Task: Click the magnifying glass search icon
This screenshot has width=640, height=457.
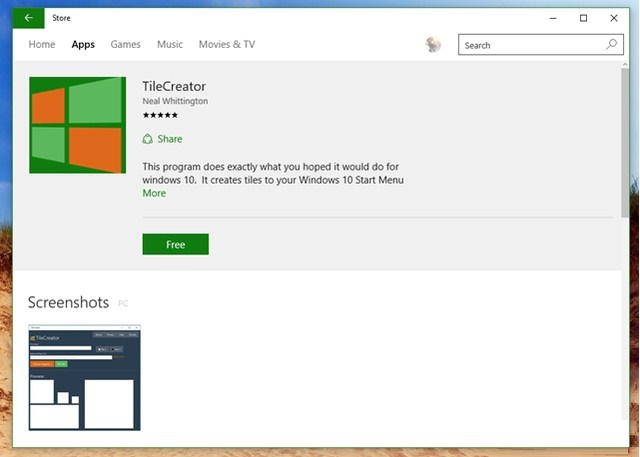Action: pos(611,44)
